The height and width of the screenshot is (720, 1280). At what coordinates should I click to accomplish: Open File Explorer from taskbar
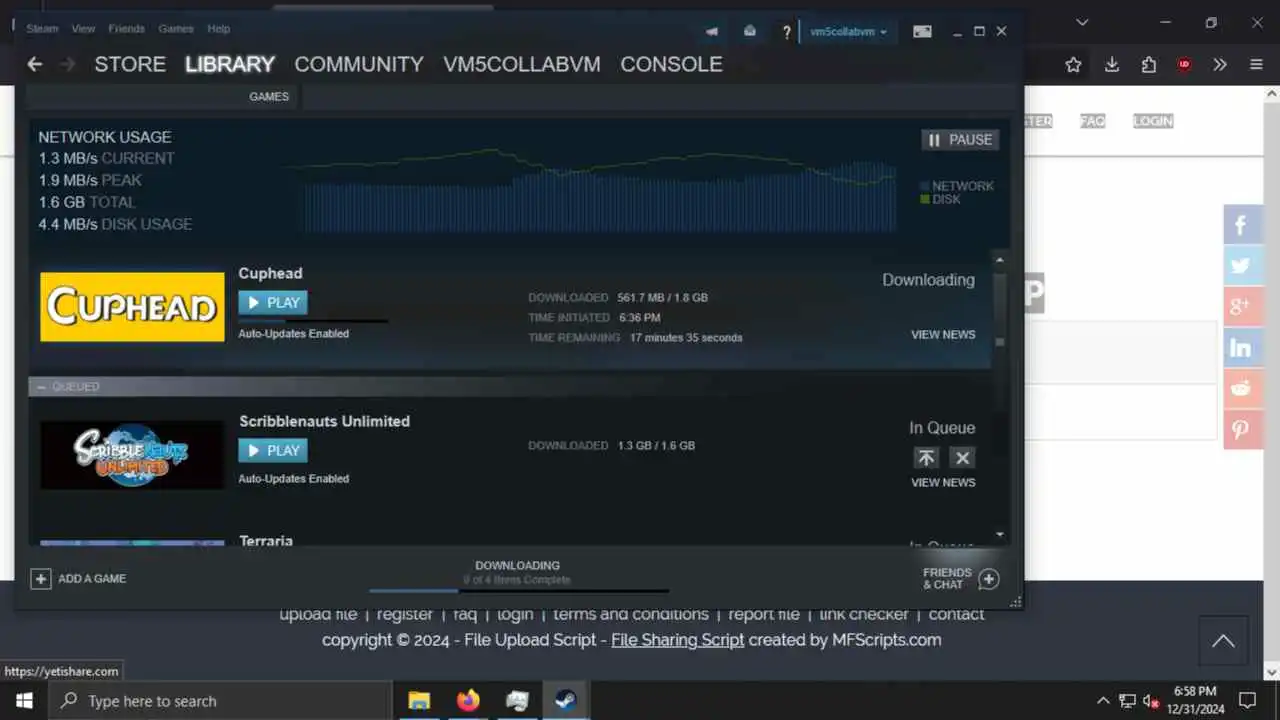coord(418,701)
